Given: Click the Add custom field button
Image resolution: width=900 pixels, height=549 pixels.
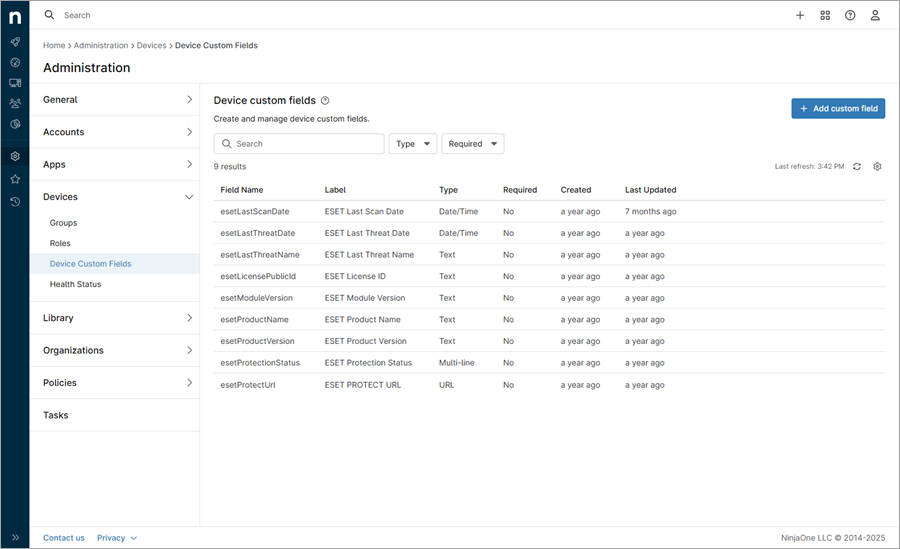Looking at the screenshot, I should [x=837, y=108].
